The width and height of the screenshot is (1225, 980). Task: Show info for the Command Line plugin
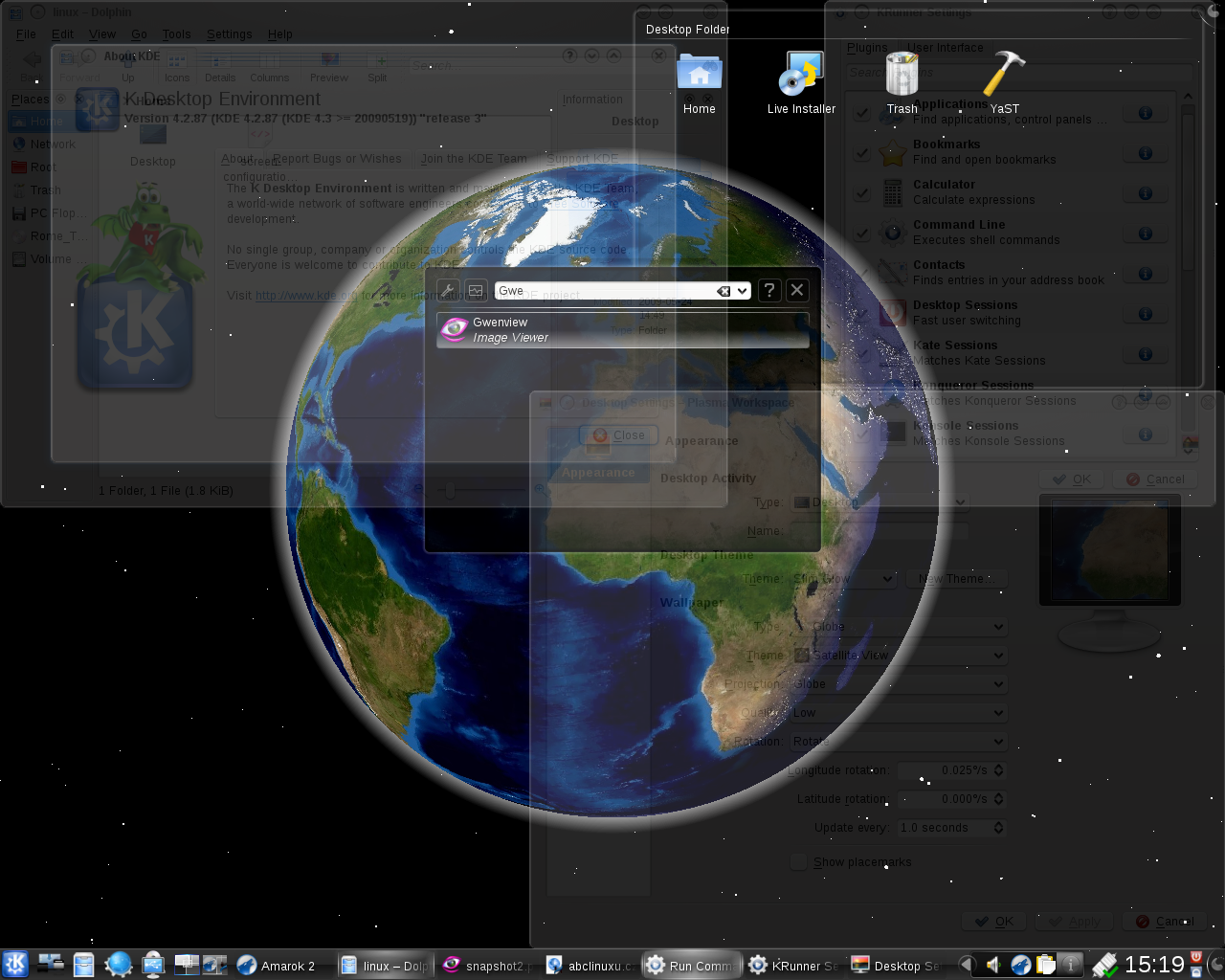[x=1145, y=234]
